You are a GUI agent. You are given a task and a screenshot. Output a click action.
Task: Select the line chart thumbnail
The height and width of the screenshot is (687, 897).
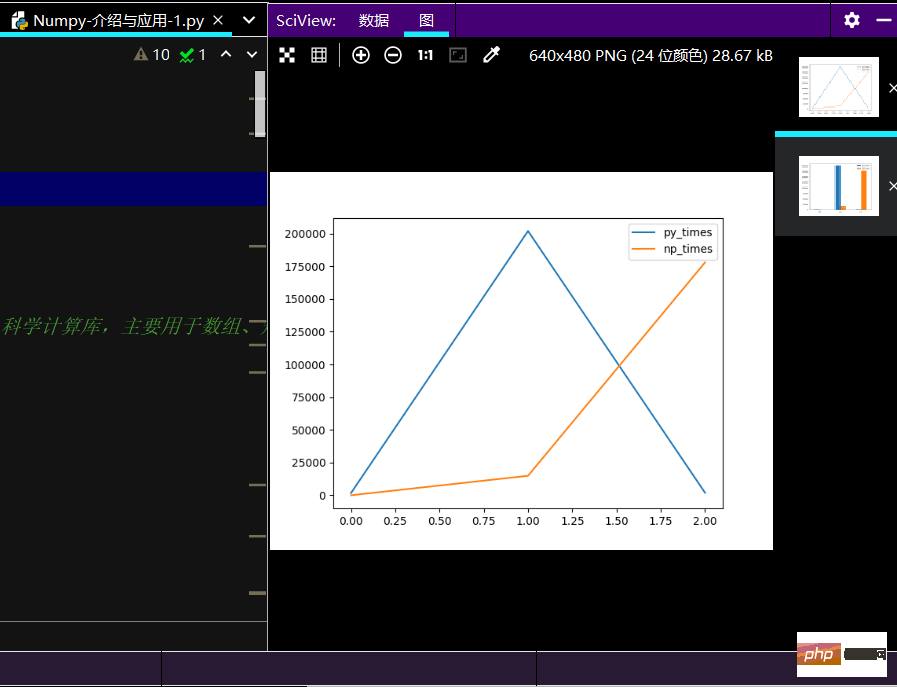click(x=839, y=87)
